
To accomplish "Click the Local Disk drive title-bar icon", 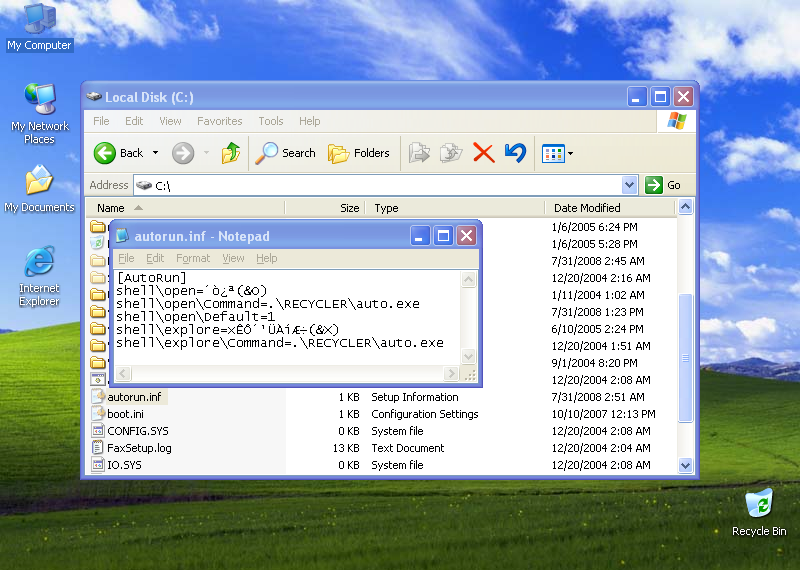I will (94, 96).
